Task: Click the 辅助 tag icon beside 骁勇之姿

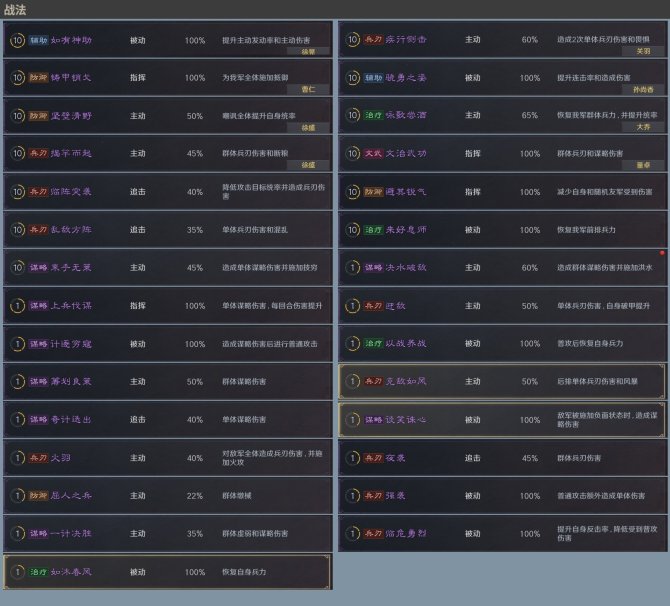Action: (372, 78)
